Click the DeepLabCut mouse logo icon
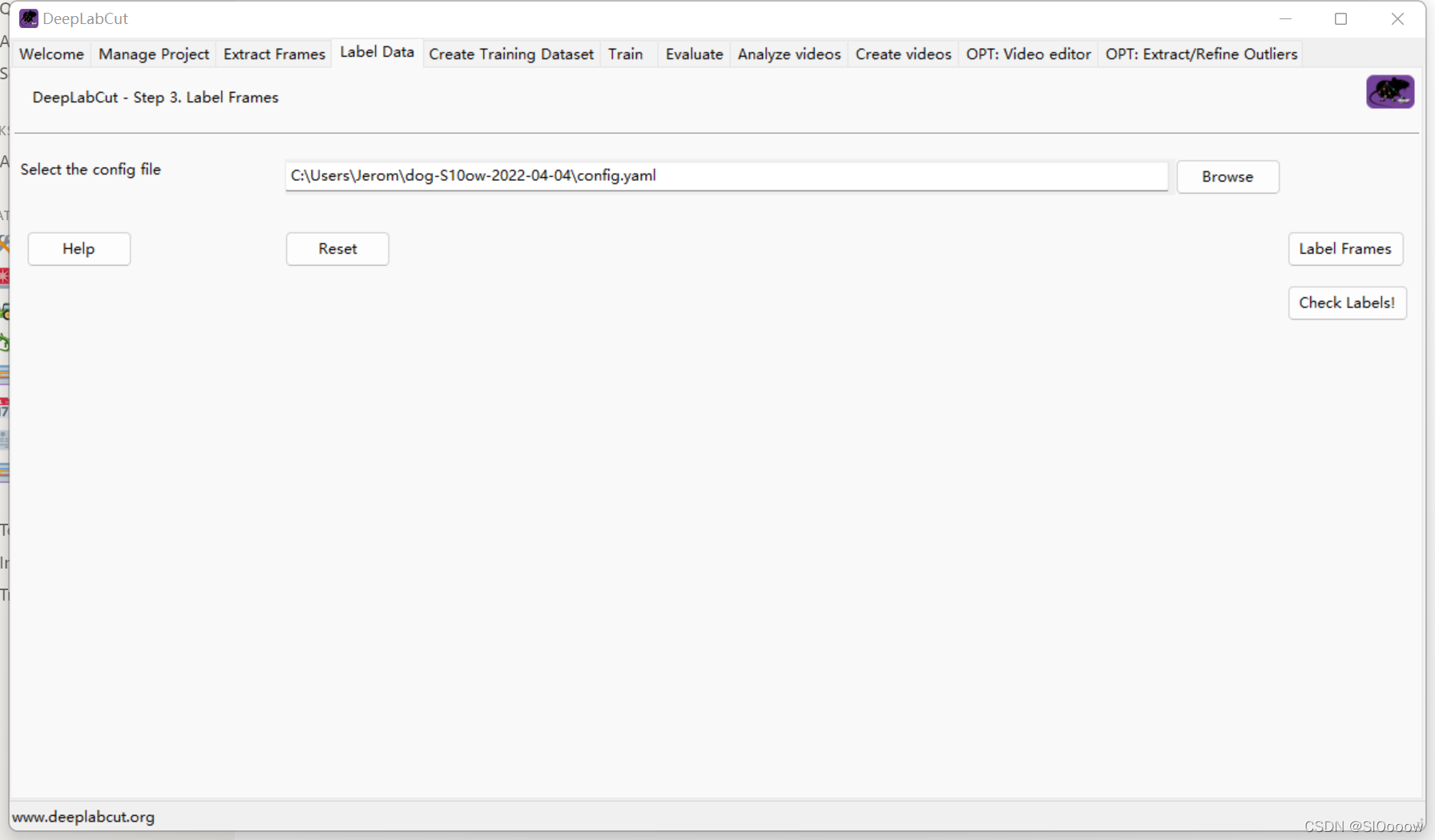Image resolution: width=1435 pixels, height=840 pixels. [x=1390, y=91]
